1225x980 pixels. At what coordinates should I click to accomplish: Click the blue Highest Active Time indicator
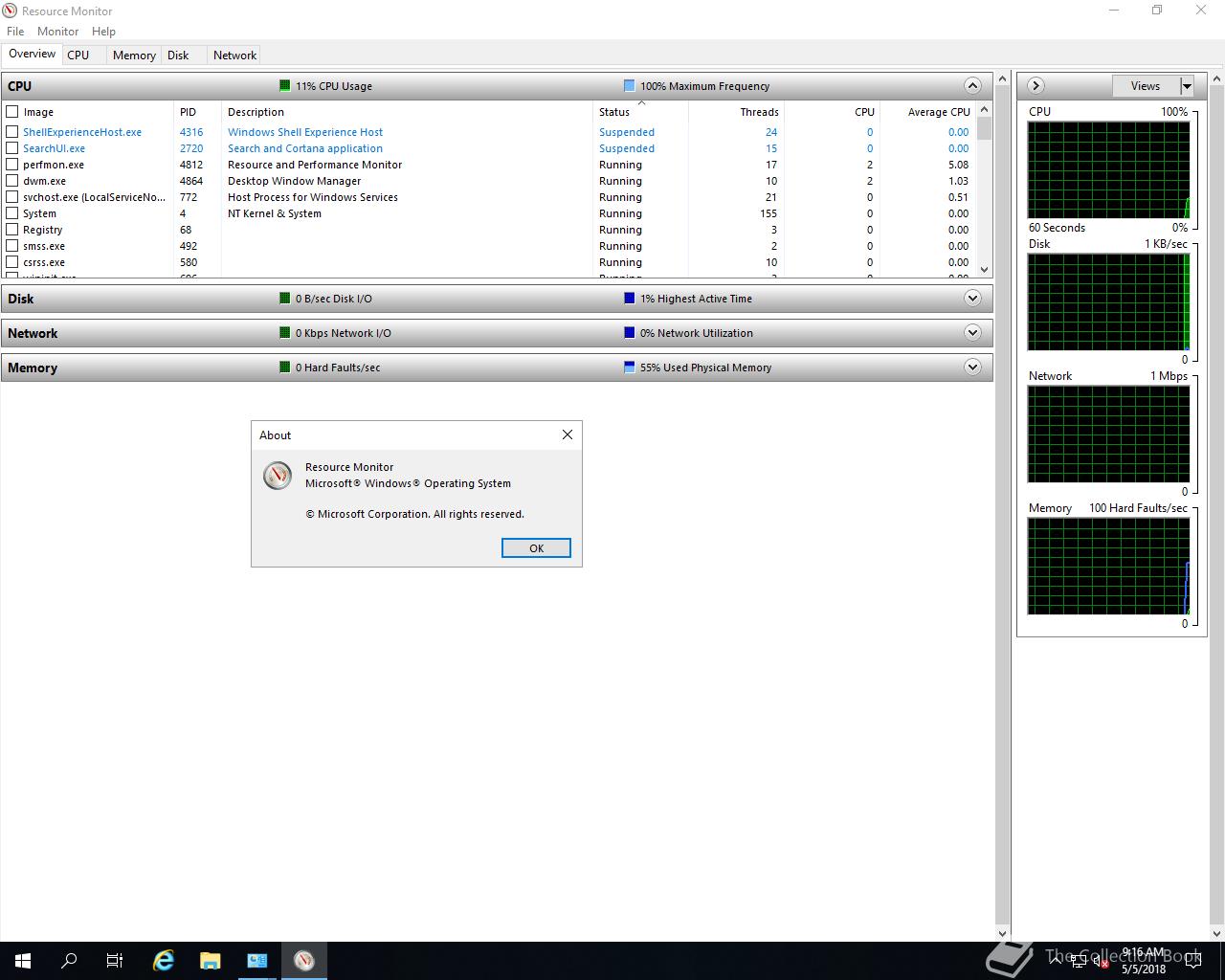point(629,298)
